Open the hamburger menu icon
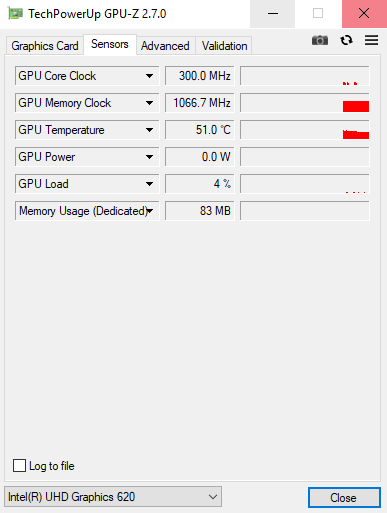387x513 pixels. (371, 40)
